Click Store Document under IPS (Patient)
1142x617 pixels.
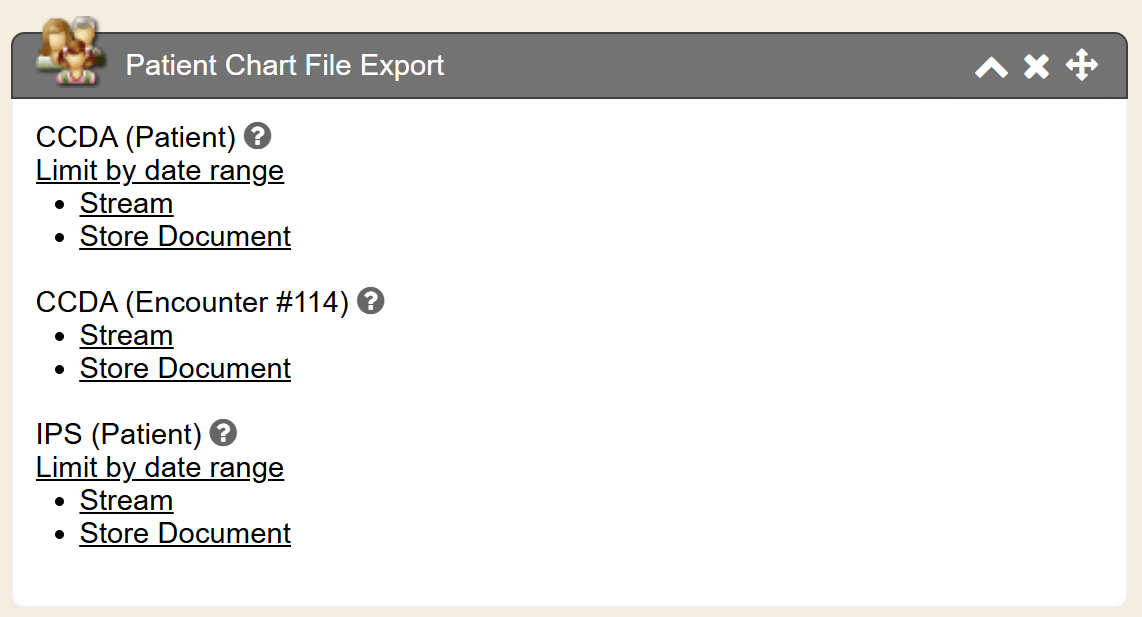pos(185,534)
